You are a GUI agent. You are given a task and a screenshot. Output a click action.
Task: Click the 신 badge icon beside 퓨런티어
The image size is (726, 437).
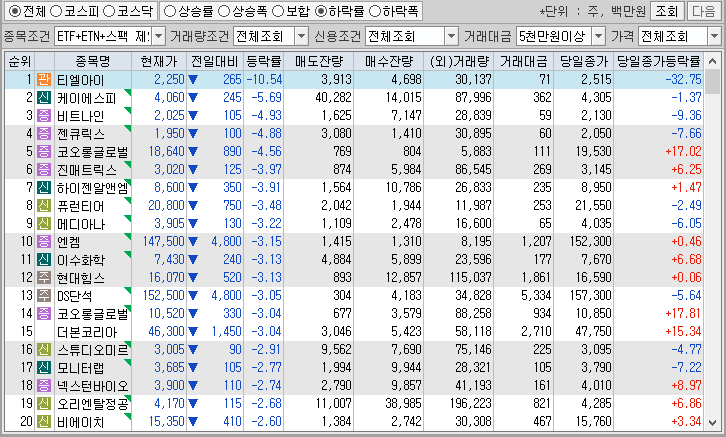pyautogui.click(x=44, y=206)
